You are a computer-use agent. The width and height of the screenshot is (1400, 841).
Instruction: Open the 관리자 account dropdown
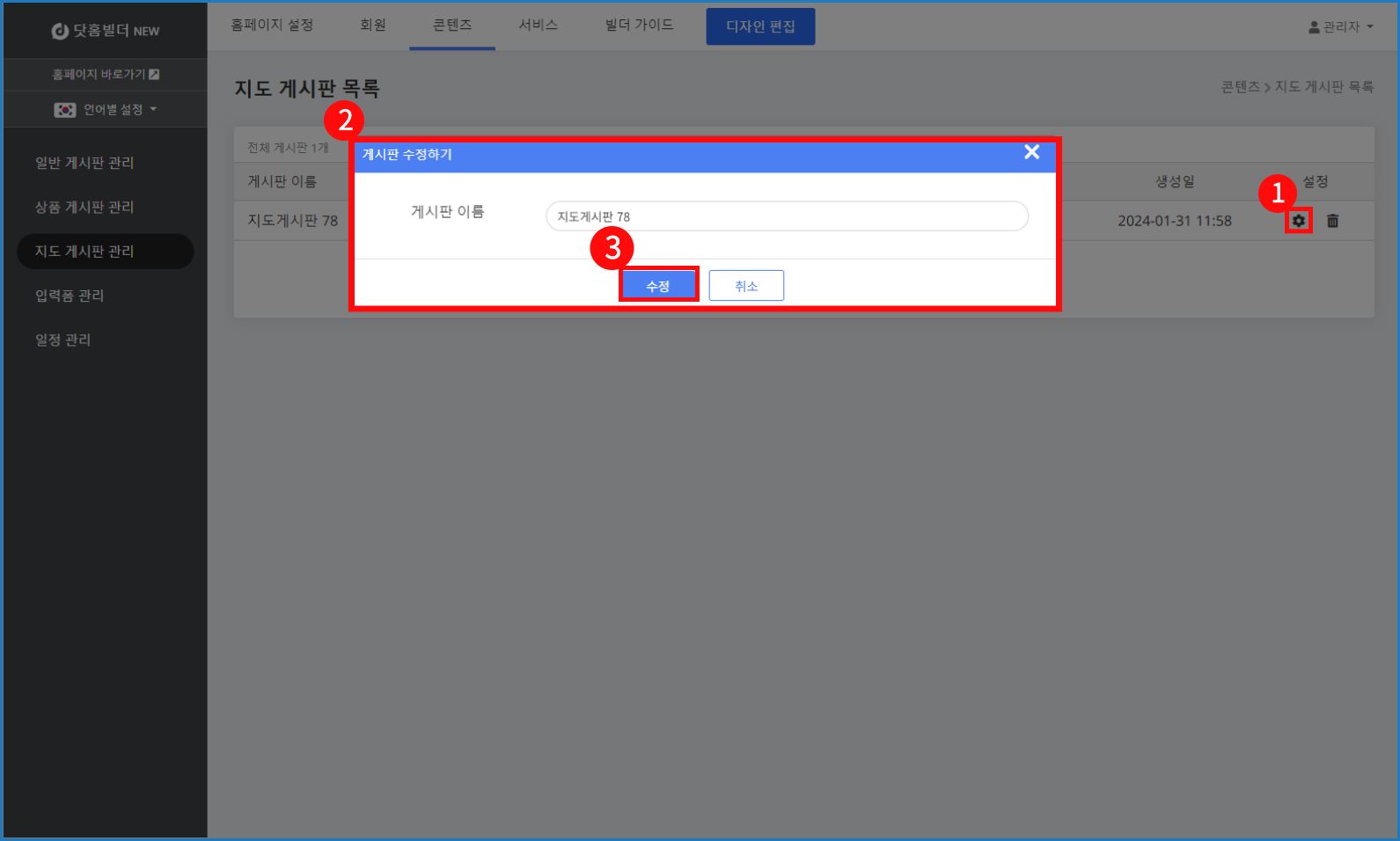[x=1340, y=27]
